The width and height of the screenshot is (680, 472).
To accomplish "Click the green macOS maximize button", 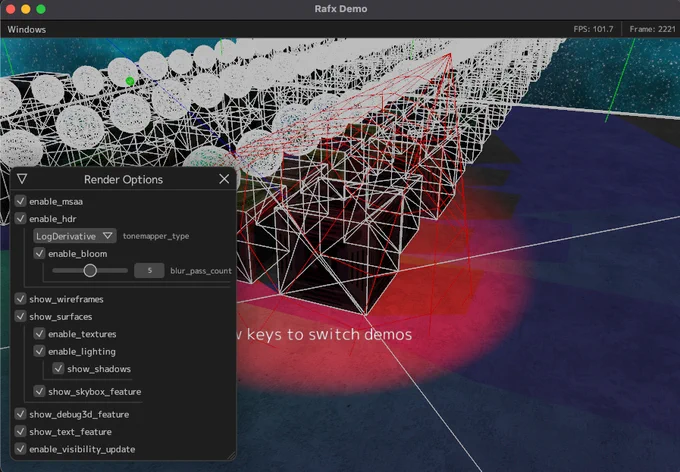I will pos(41,9).
